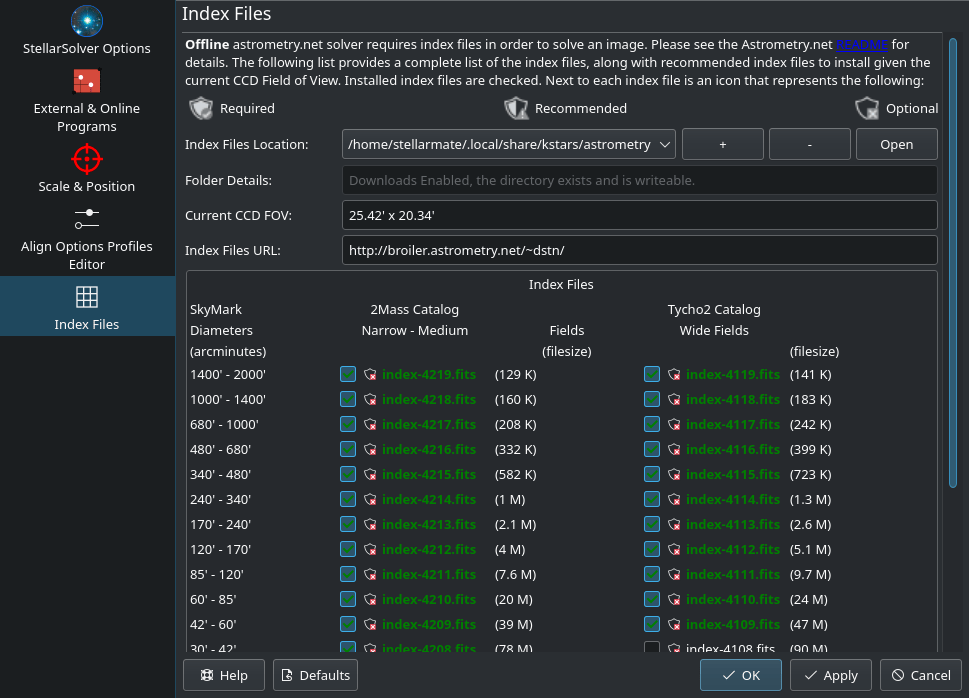Click the Help button
This screenshot has width=969, height=698.
[224, 675]
